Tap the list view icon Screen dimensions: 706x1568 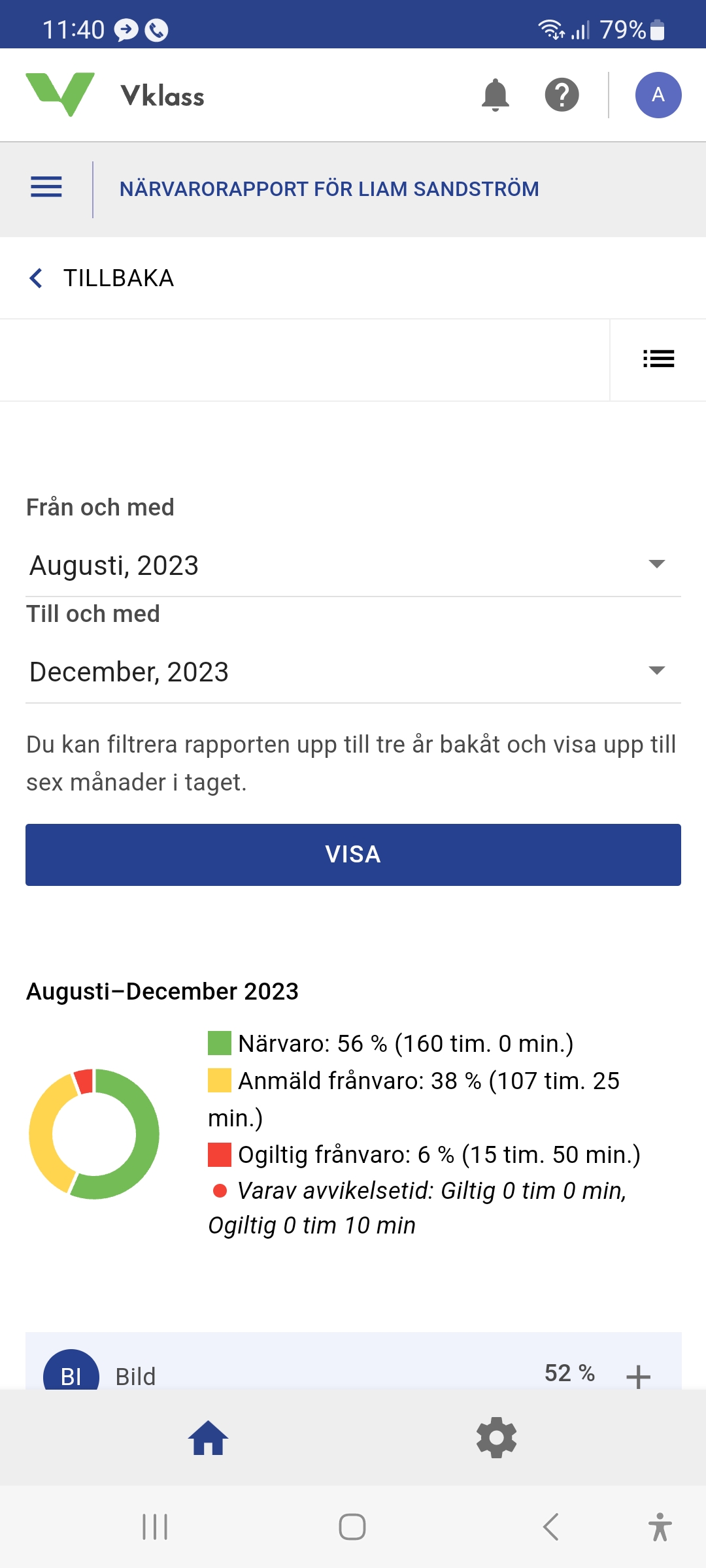point(658,359)
